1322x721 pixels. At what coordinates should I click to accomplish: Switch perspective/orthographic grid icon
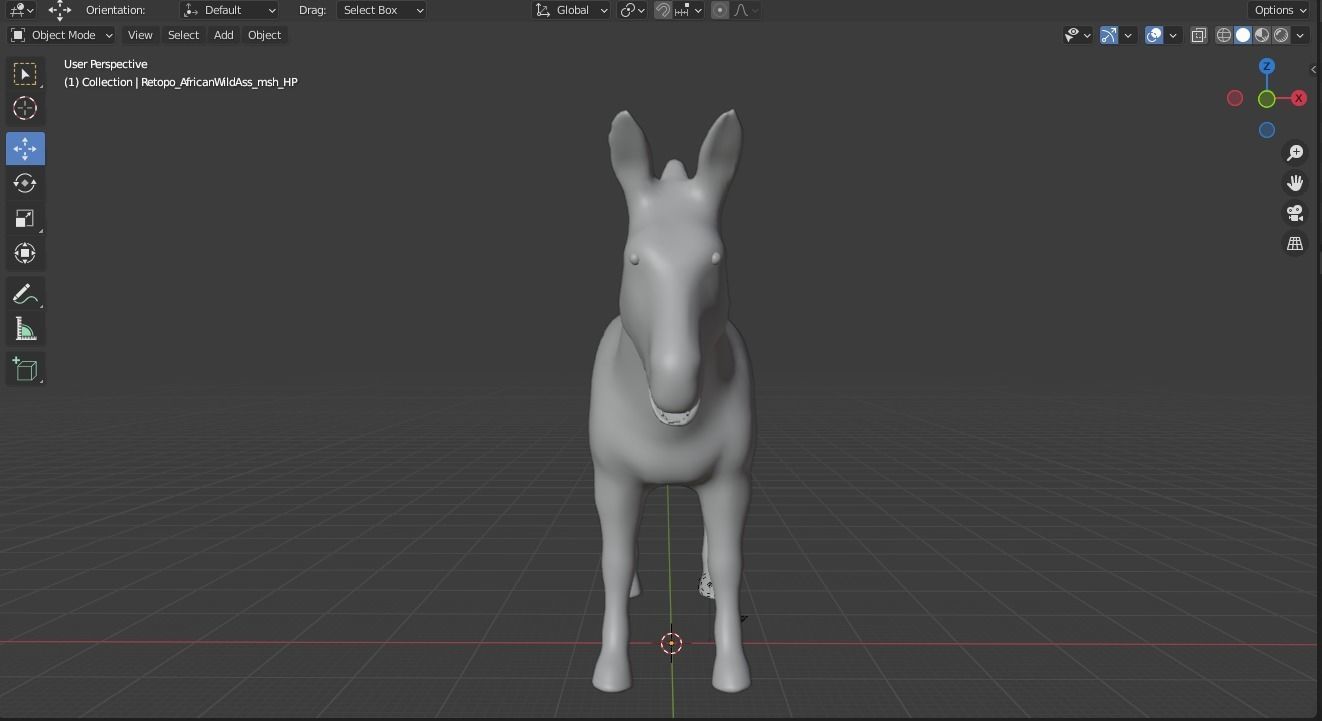1295,244
